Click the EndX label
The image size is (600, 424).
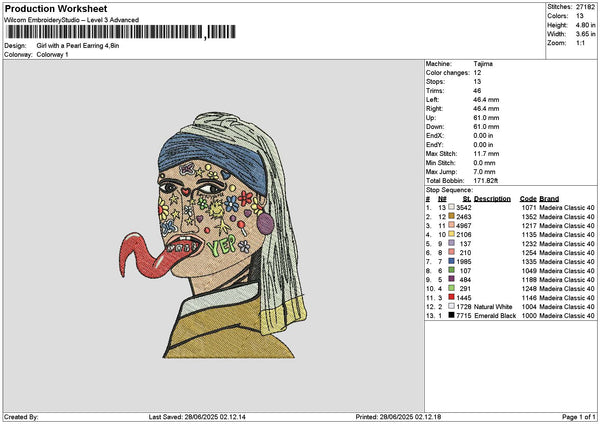pos(435,136)
